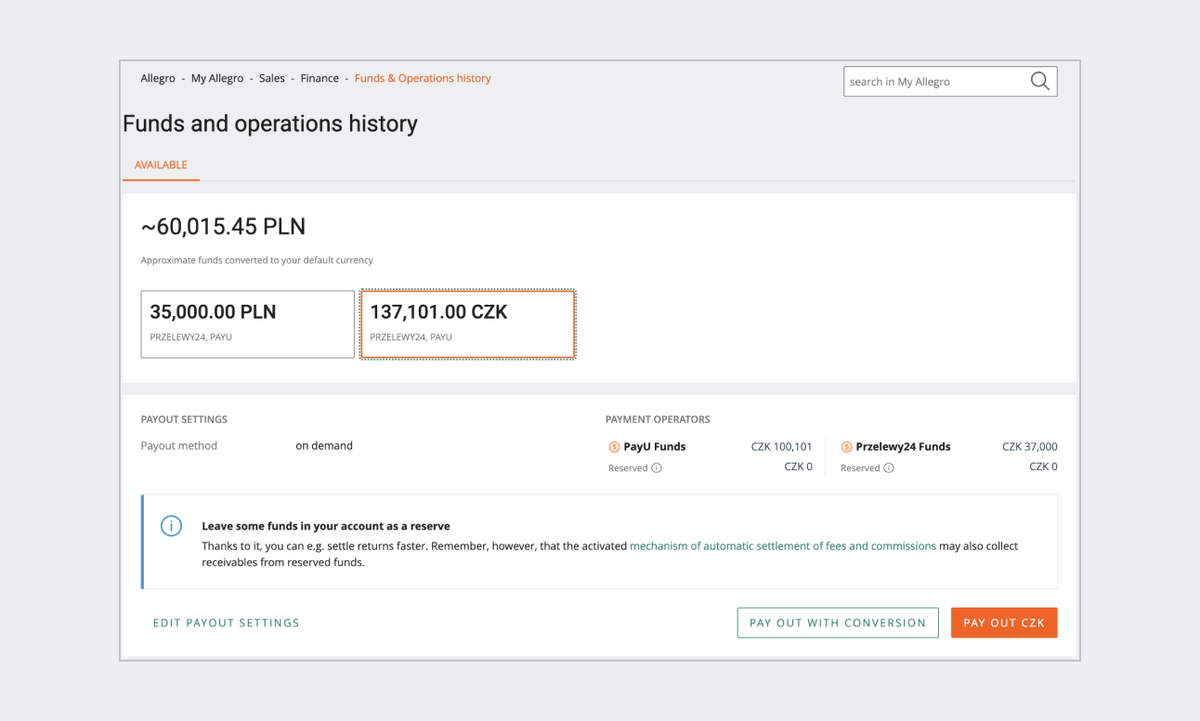This screenshot has width=1200, height=721.
Task: Click the PayU Funds coin icon
Action: pyautogui.click(x=614, y=447)
